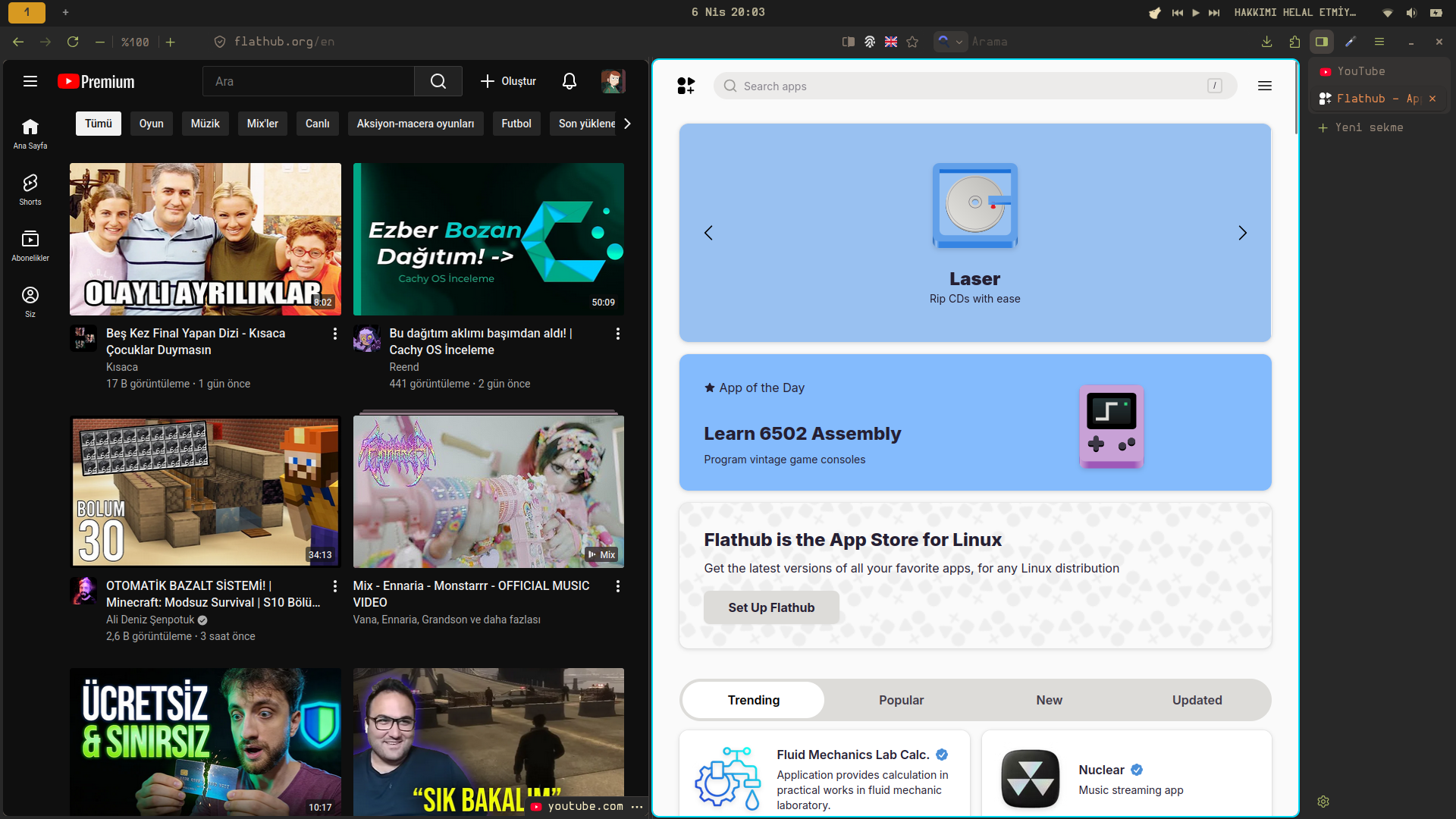The image size is (1456, 819).
Task: Open YouTube notifications bell
Action: [570, 81]
